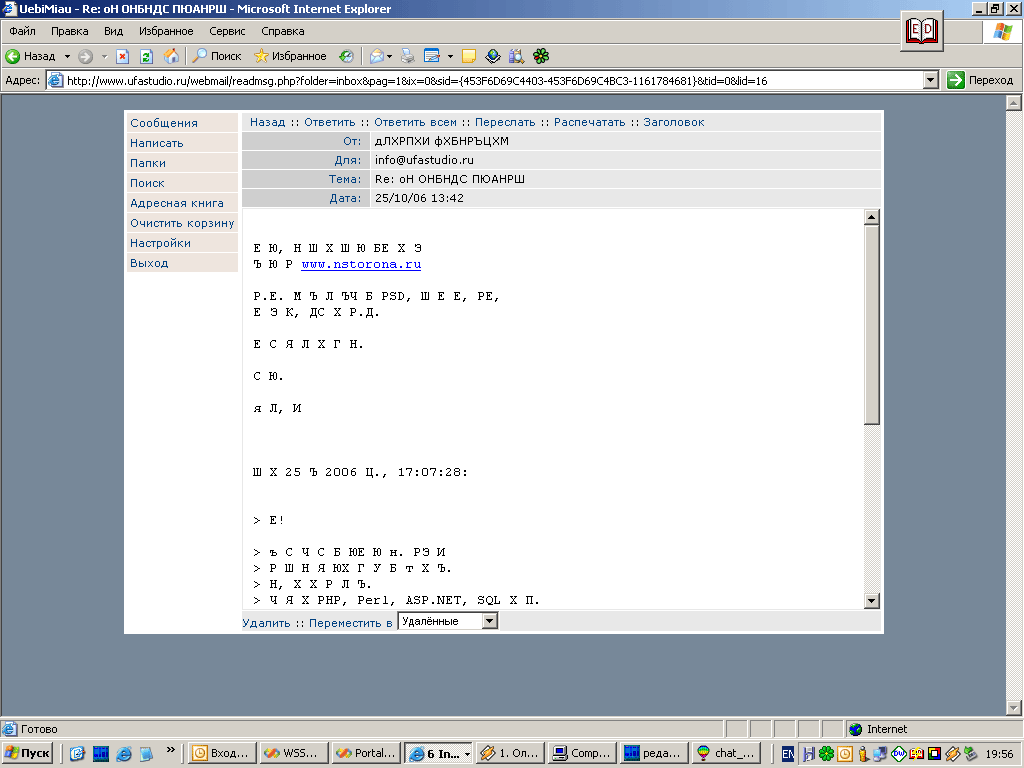The image size is (1024, 768).
Task: Open the Вид menu
Action: coord(112,31)
